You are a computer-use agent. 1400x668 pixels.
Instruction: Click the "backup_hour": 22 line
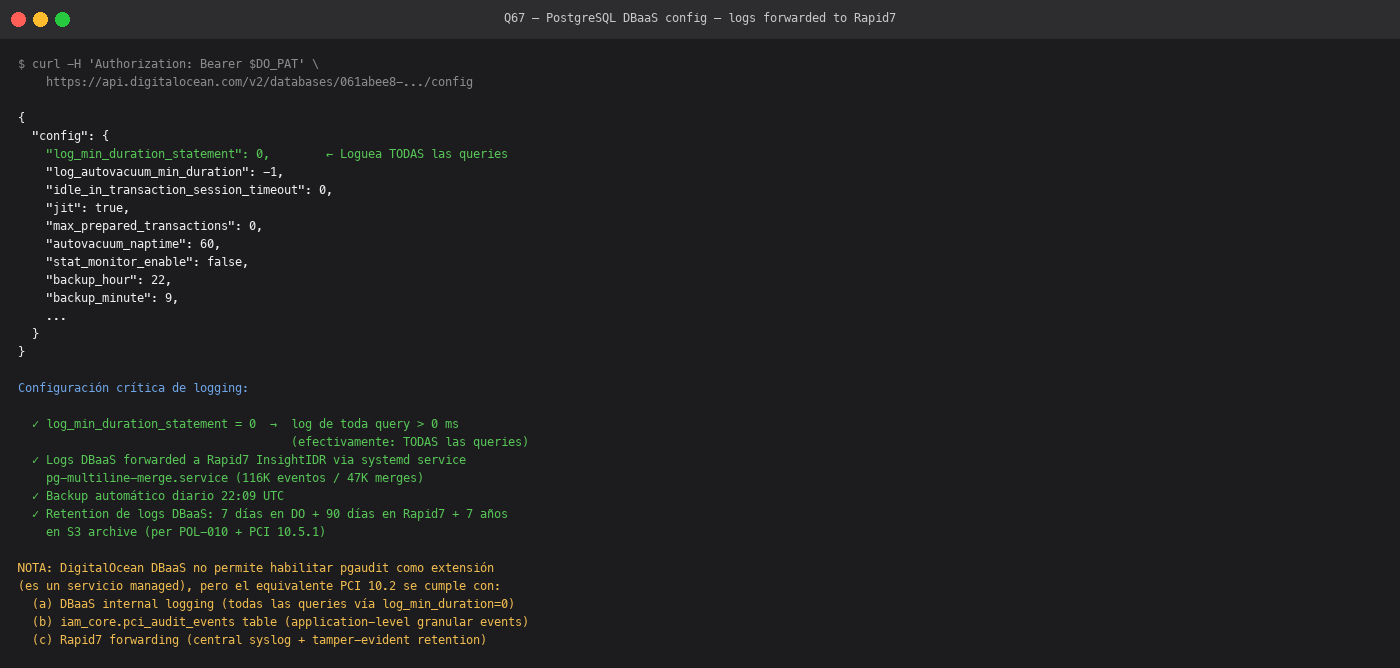109,280
